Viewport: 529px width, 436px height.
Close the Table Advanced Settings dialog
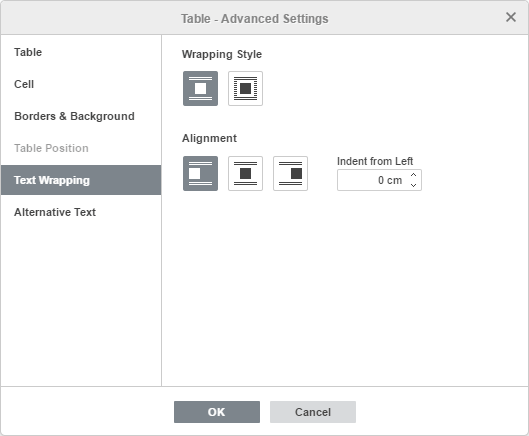511,17
